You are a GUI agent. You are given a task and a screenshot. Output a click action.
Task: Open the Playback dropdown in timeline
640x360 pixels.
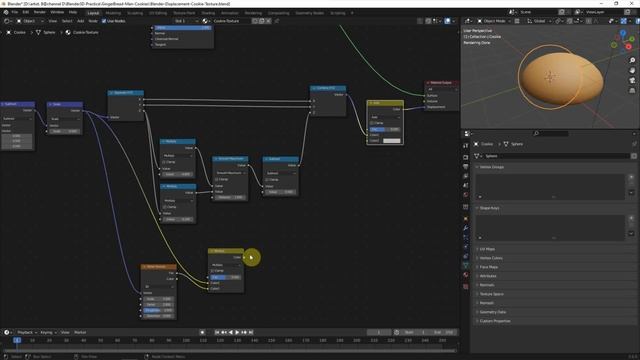pos(27,332)
